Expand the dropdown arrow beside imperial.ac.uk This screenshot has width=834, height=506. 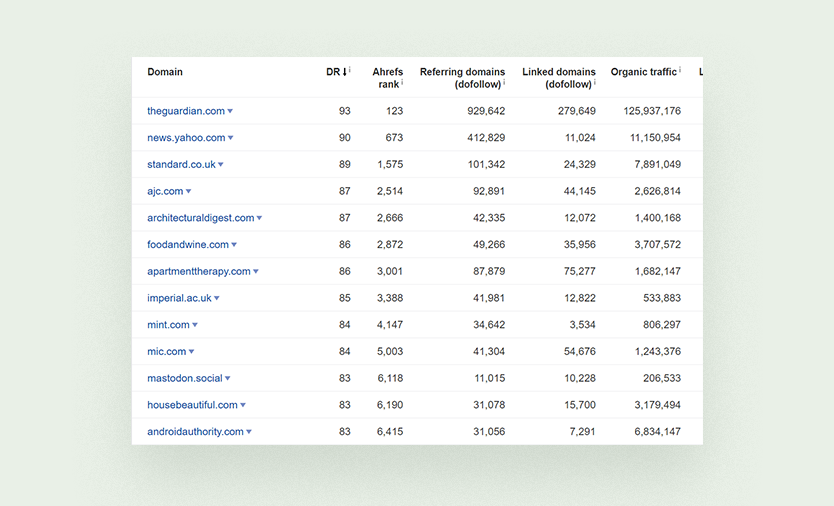click(217, 298)
